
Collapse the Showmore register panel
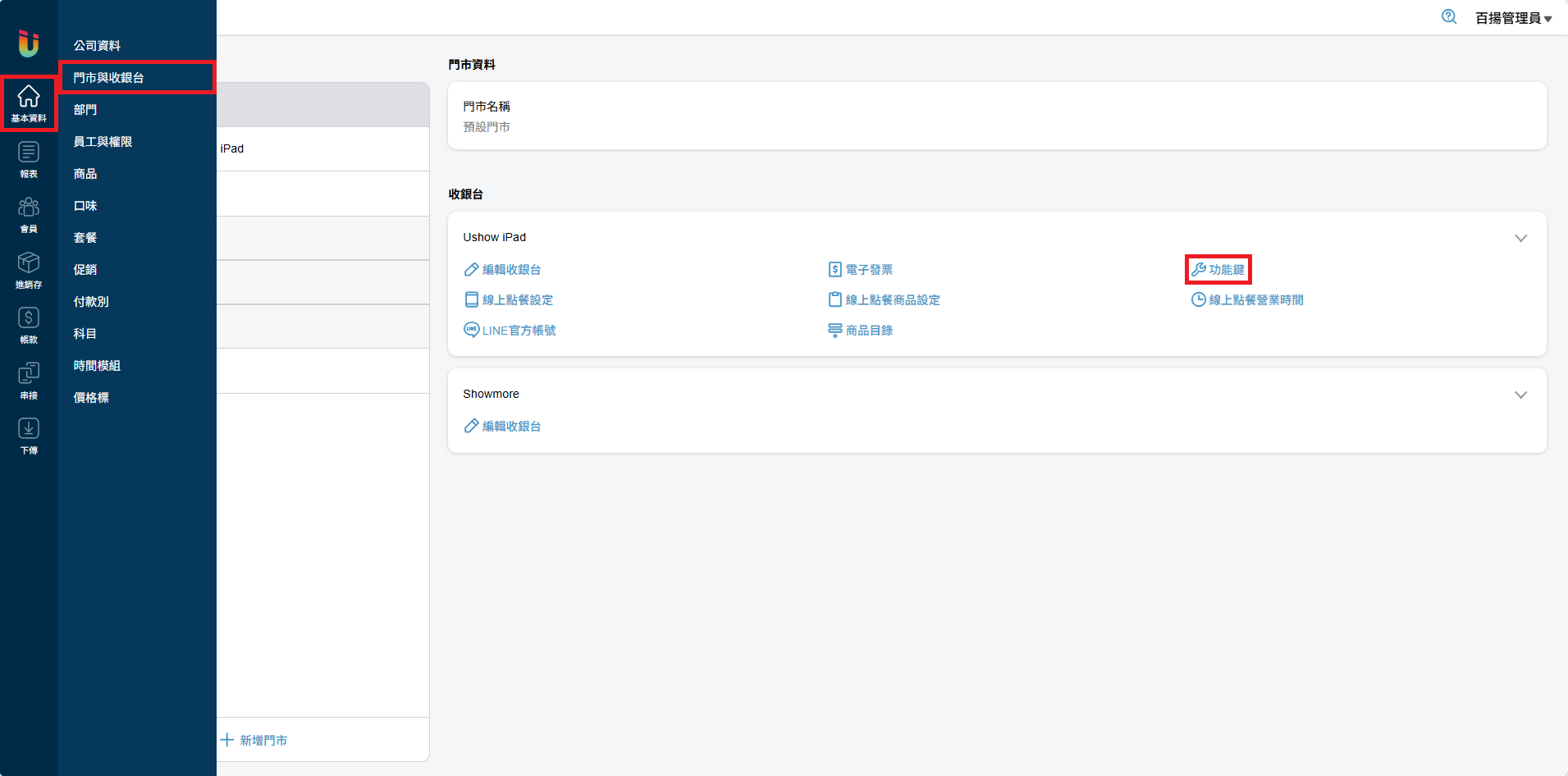pyautogui.click(x=1520, y=395)
